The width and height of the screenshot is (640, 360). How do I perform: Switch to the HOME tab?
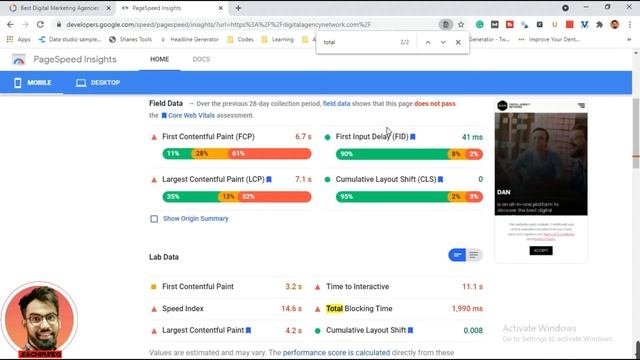pos(159,59)
